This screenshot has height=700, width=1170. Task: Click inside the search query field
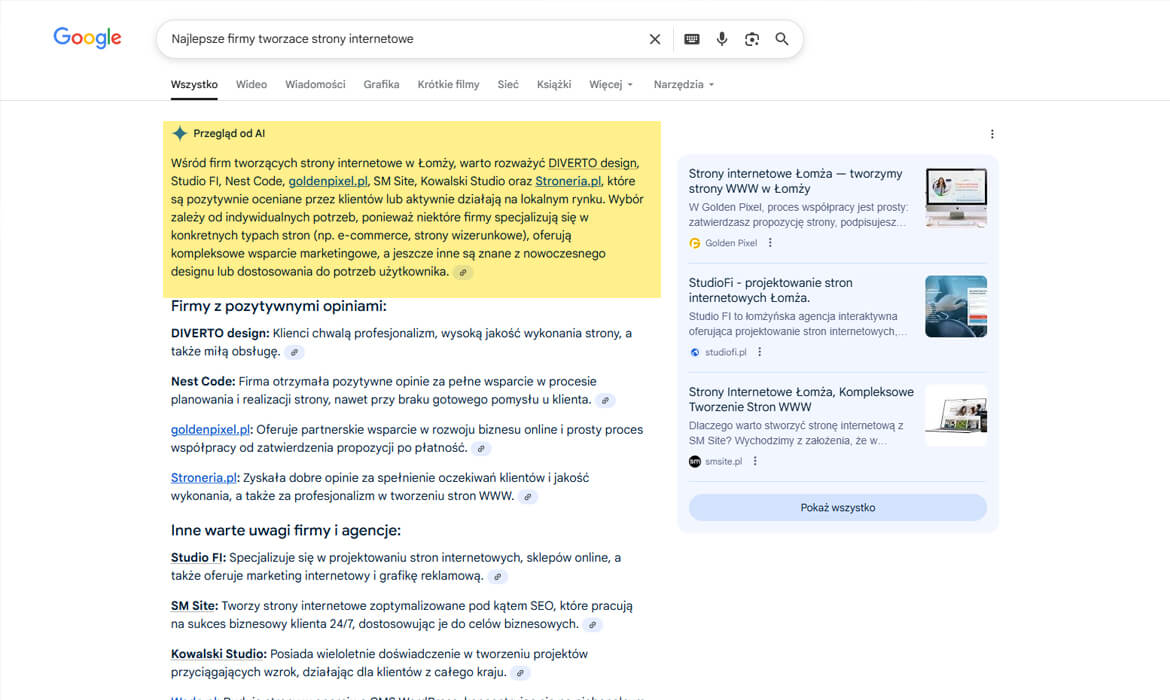pyautogui.click(x=400, y=39)
